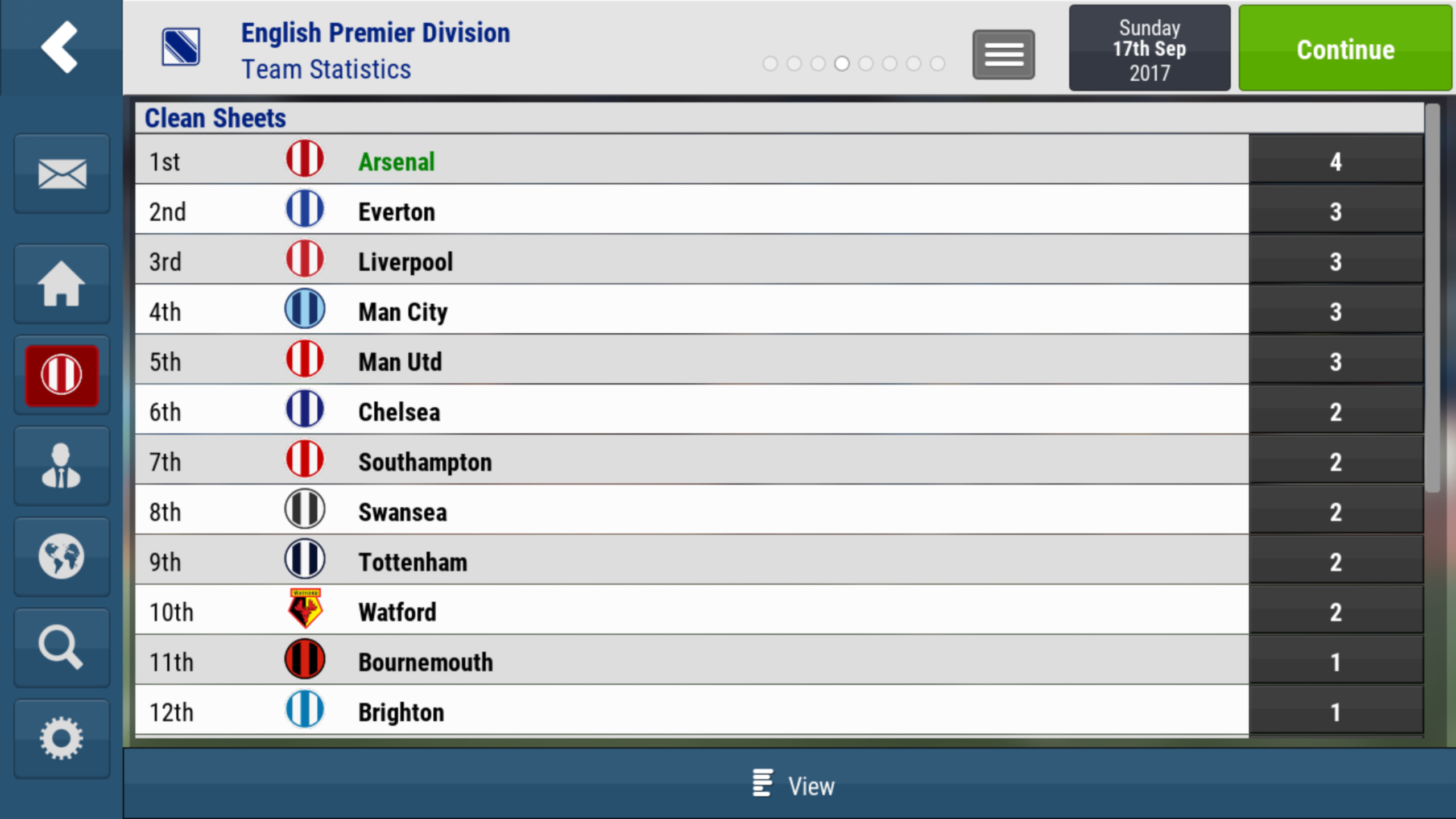The image size is (1456, 819).
Task: Open the search magnifier icon
Action: click(62, 648)
